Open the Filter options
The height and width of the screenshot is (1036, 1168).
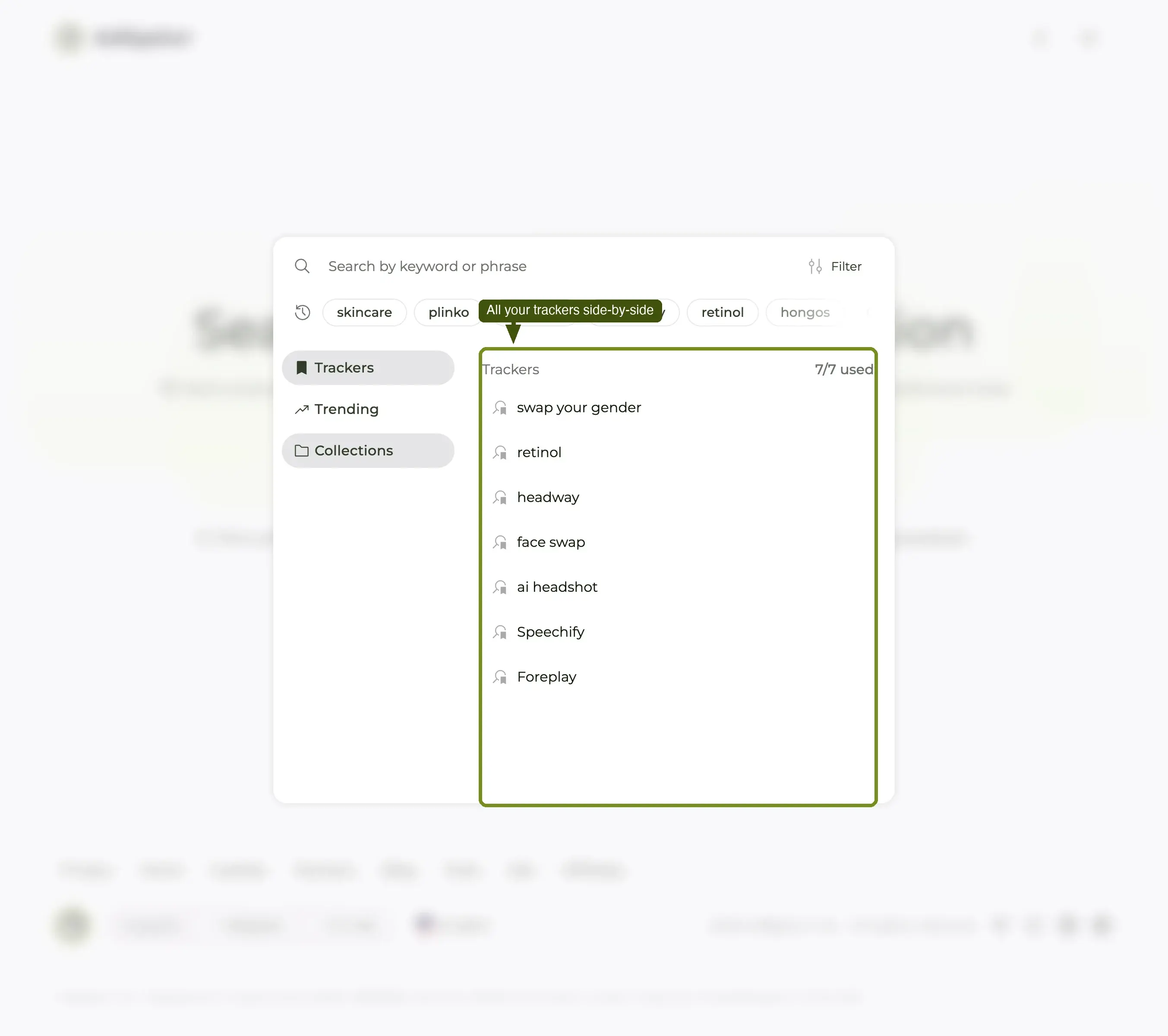tap(835, 266)
